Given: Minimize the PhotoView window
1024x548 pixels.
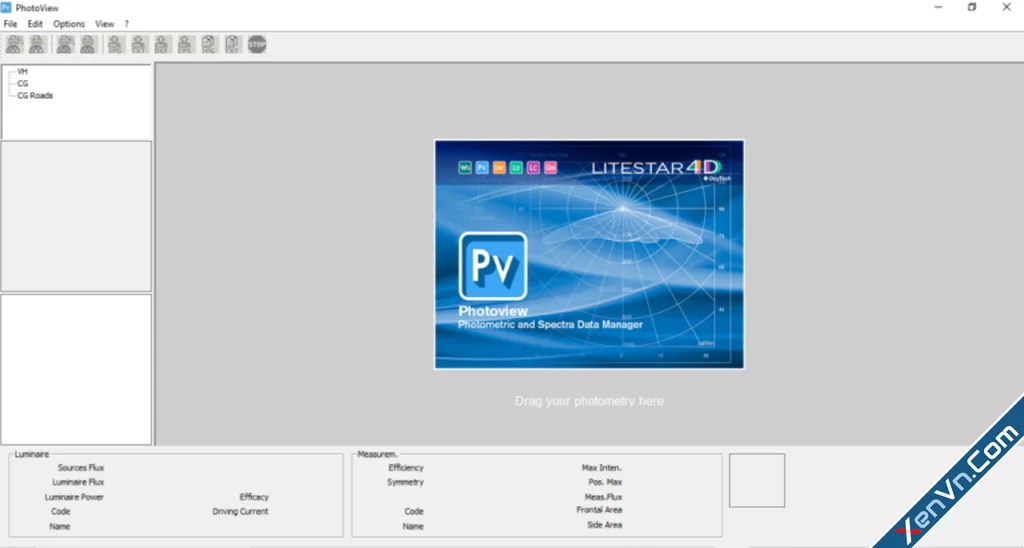Looking at the screenshot, I should click(938, 7).
